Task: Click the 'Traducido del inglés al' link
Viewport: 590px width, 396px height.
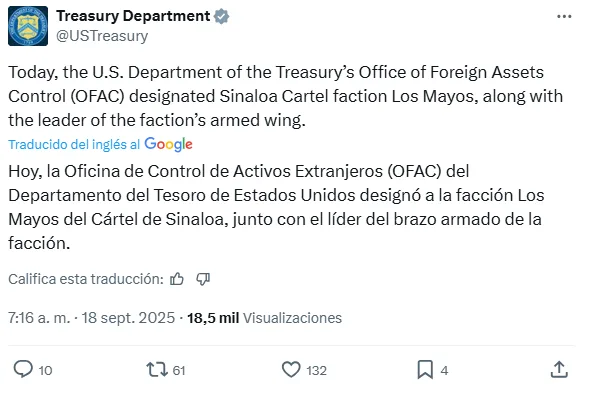Action: (x=74, y=145)
